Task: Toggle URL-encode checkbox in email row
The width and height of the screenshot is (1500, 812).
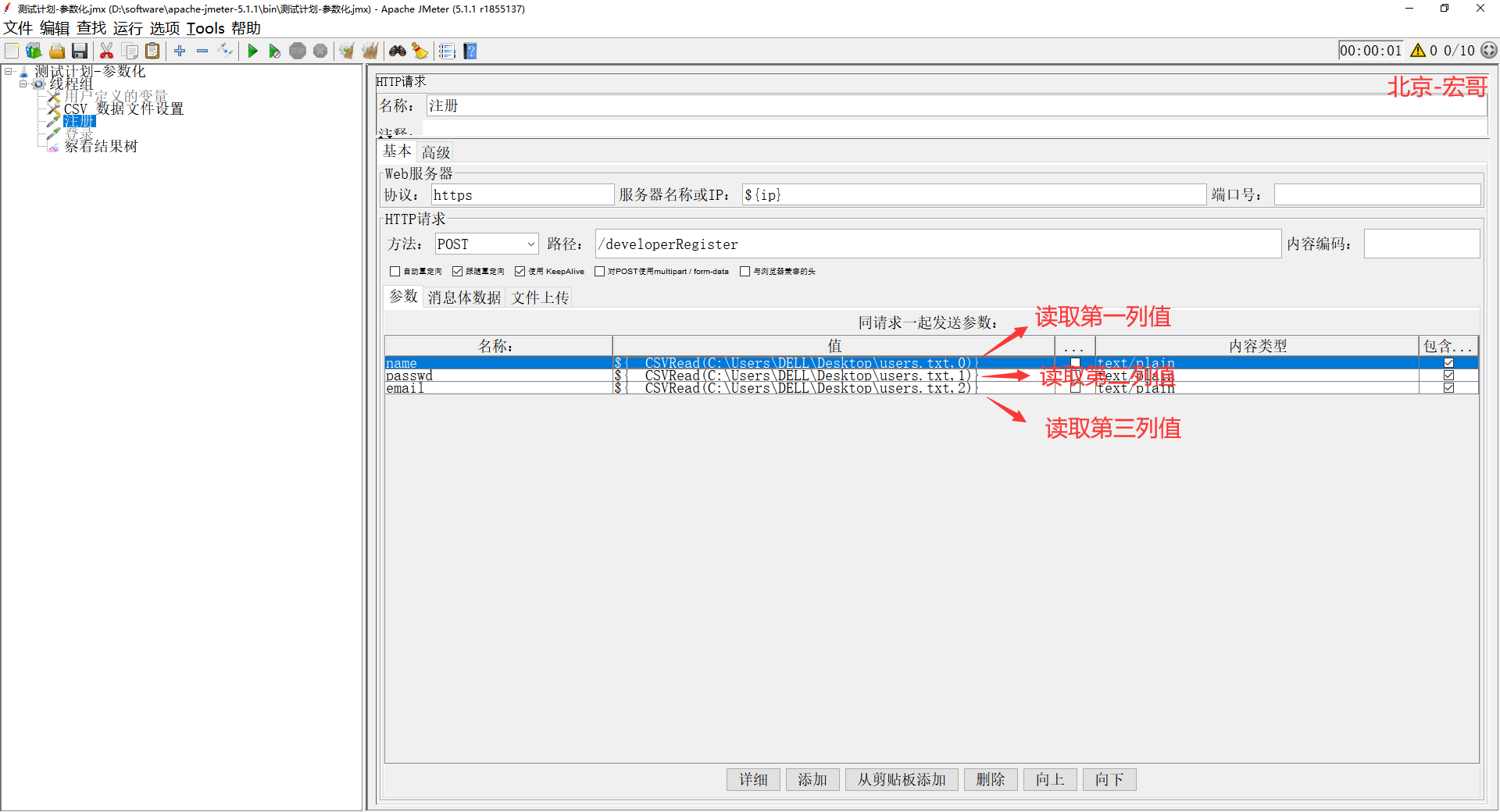Action: (x=1075, y=388)
